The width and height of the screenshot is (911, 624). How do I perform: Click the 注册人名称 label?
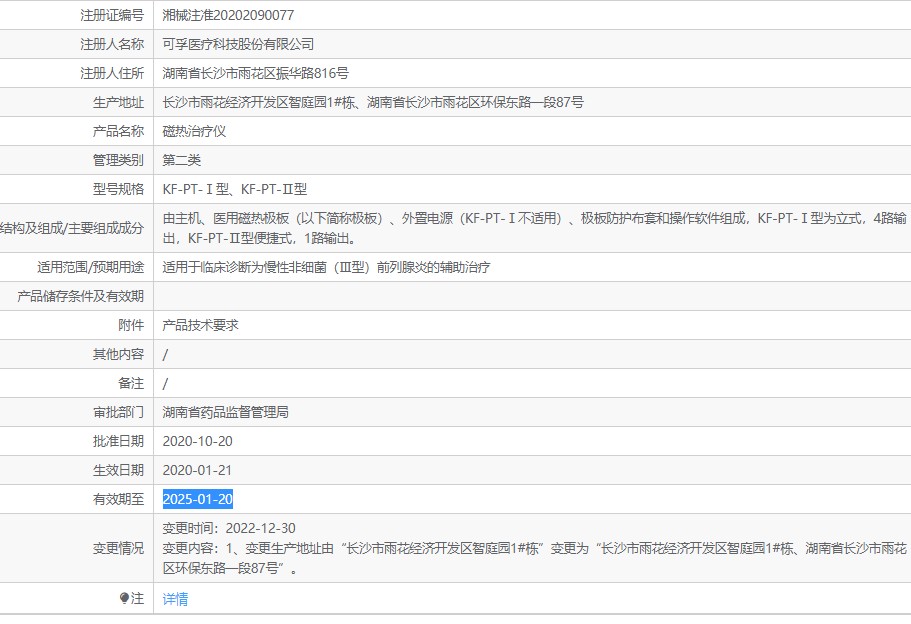click(x=112, y=44)
